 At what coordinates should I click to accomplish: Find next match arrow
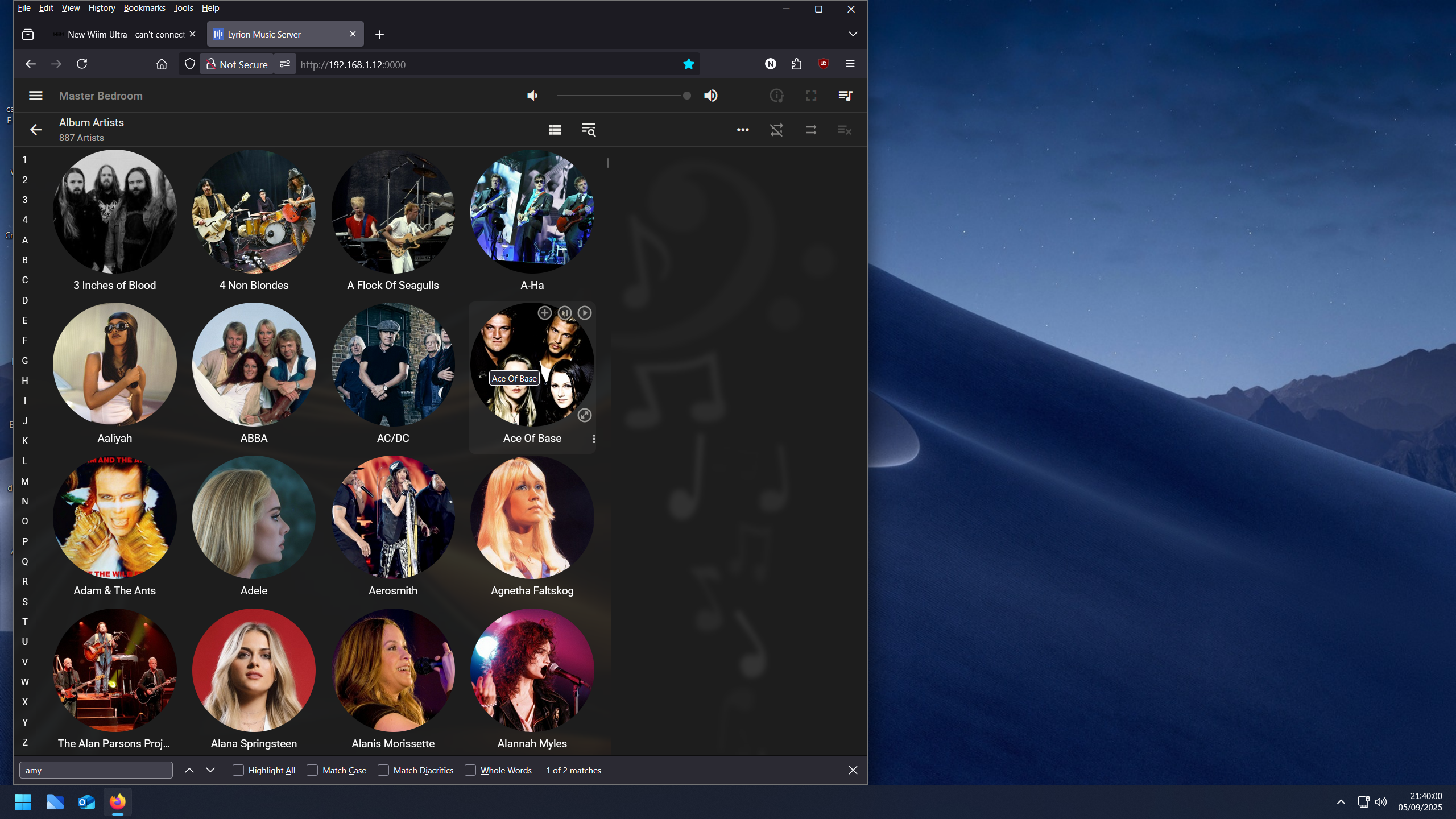210,770
